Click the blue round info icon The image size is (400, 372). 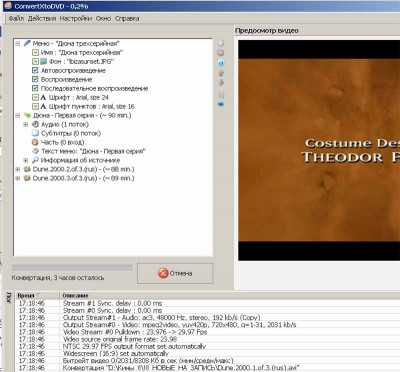point(220,63)
